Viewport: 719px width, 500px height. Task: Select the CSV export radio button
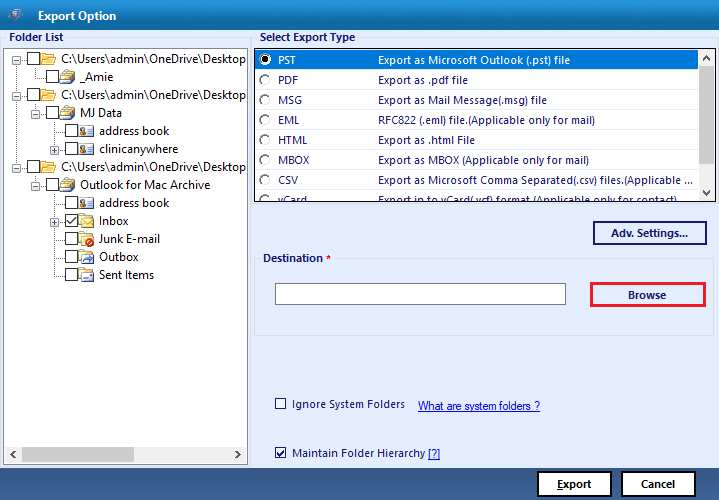point(265,180)
